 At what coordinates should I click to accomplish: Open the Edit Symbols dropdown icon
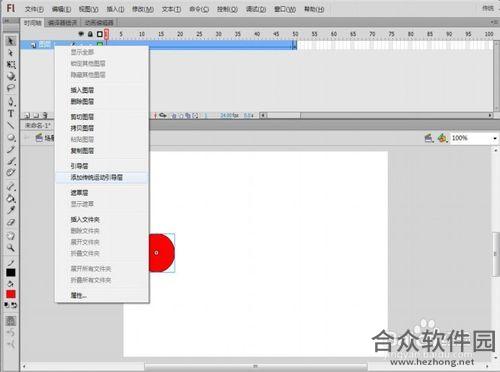tap(442, 137)
